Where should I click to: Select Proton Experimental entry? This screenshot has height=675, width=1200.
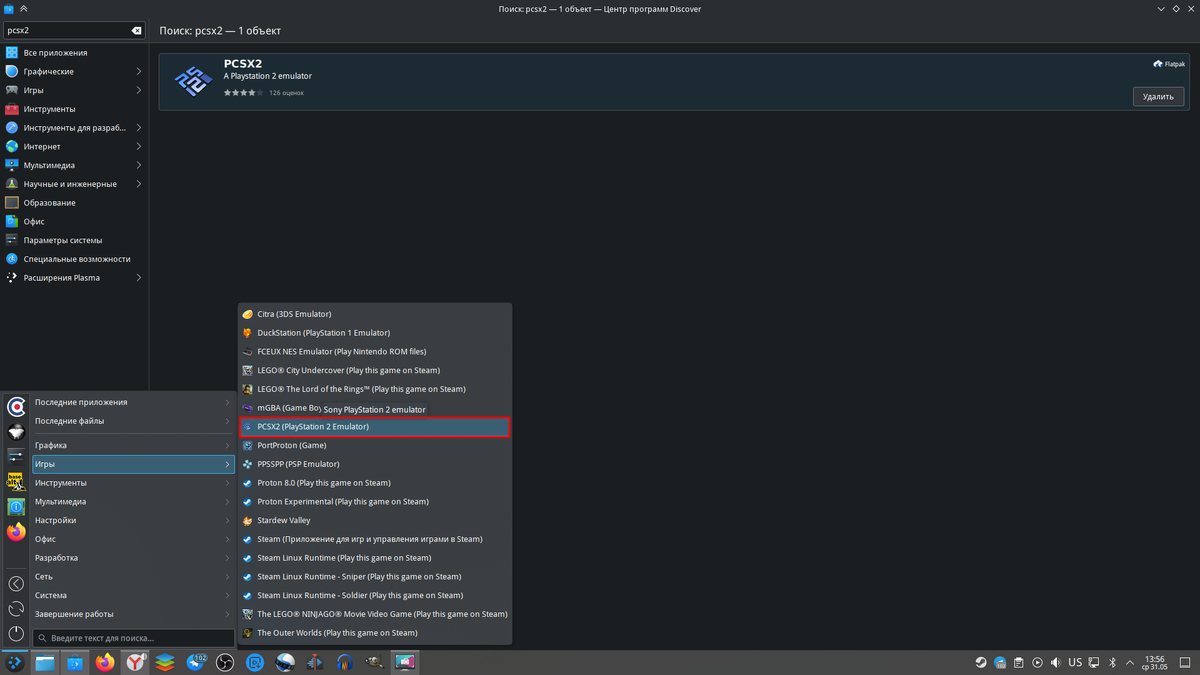point(375,502)
